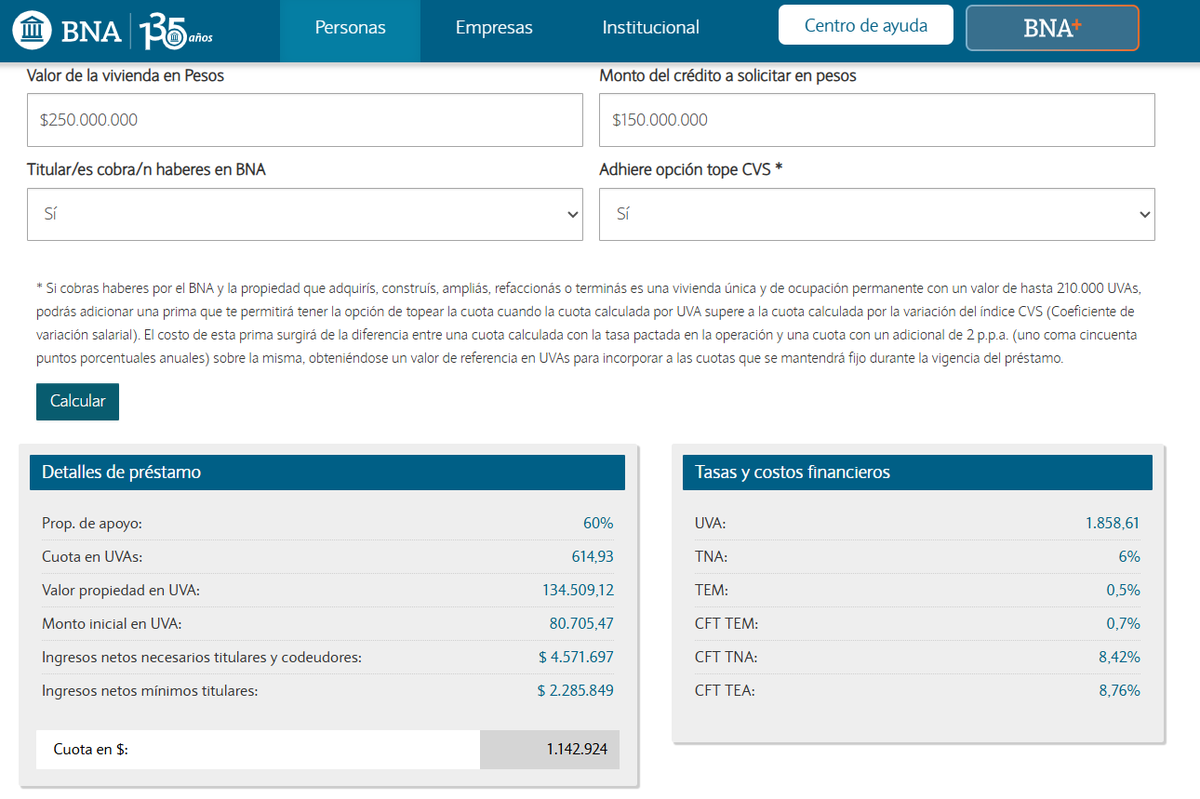Image resolution: width=1200 pixels, height=799 pixels.
Task: Select the Valor propiedad en UVA value 134.509,12
Action: coord(578,590)
